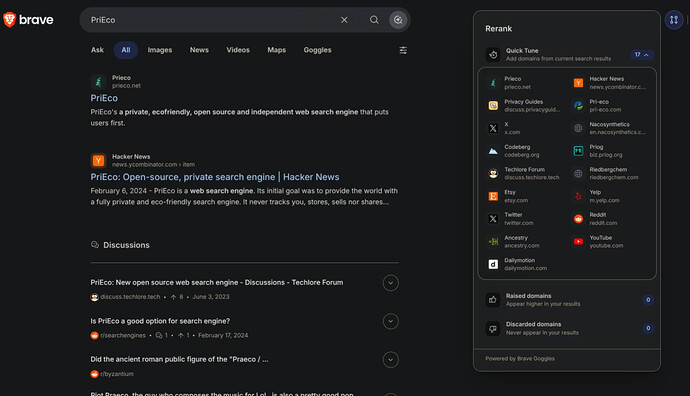This screenshot has height=396, width=690.
Task: Switch to the Goggles tab
Action: pos(317,50)
